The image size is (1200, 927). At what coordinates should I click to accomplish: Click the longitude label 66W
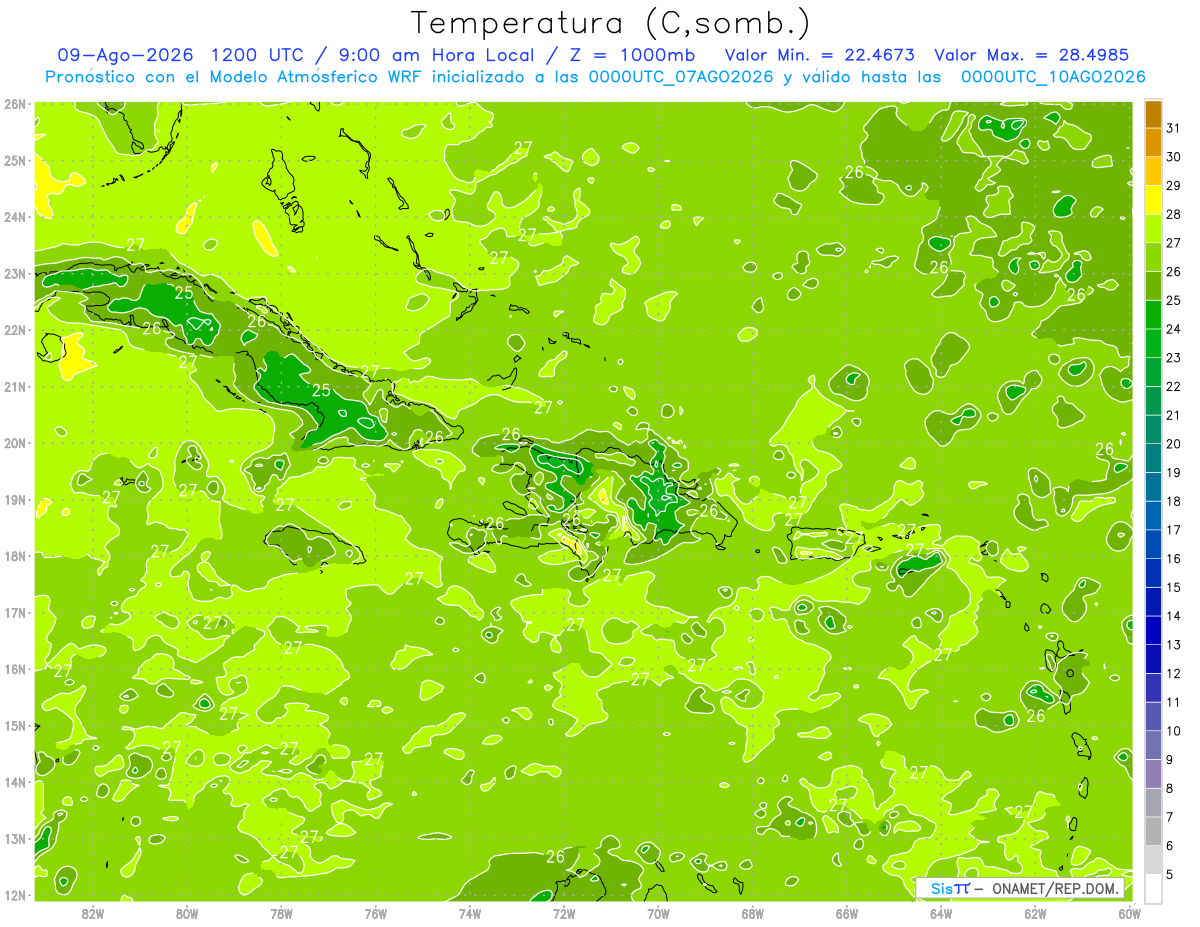[847, 913]
